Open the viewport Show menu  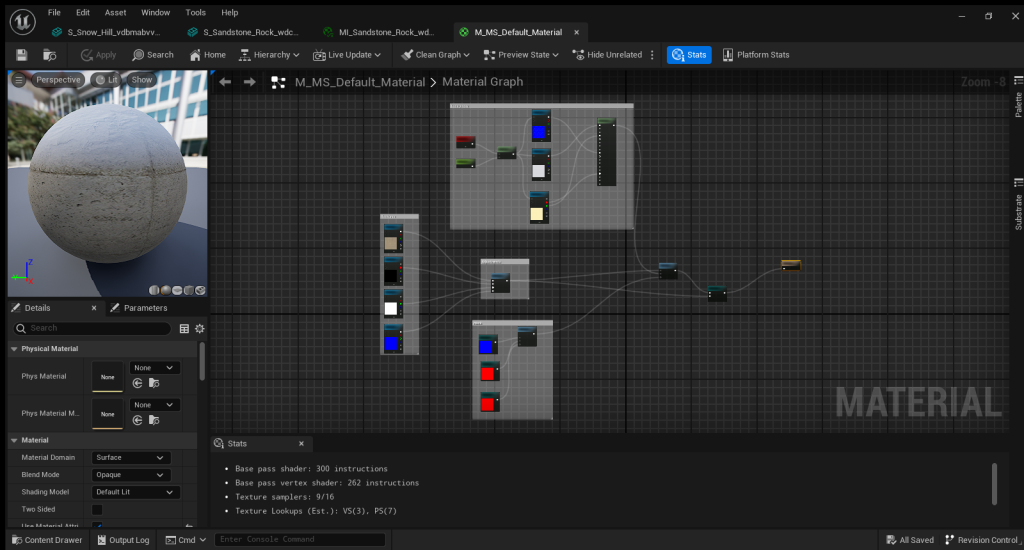click(x=142, y=80)
